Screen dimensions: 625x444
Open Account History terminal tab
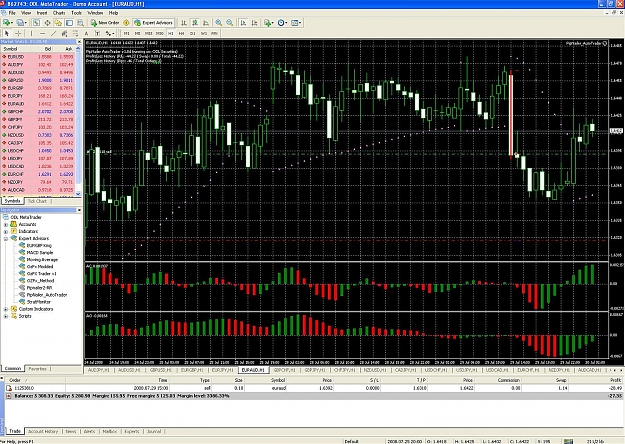point(43,431)
